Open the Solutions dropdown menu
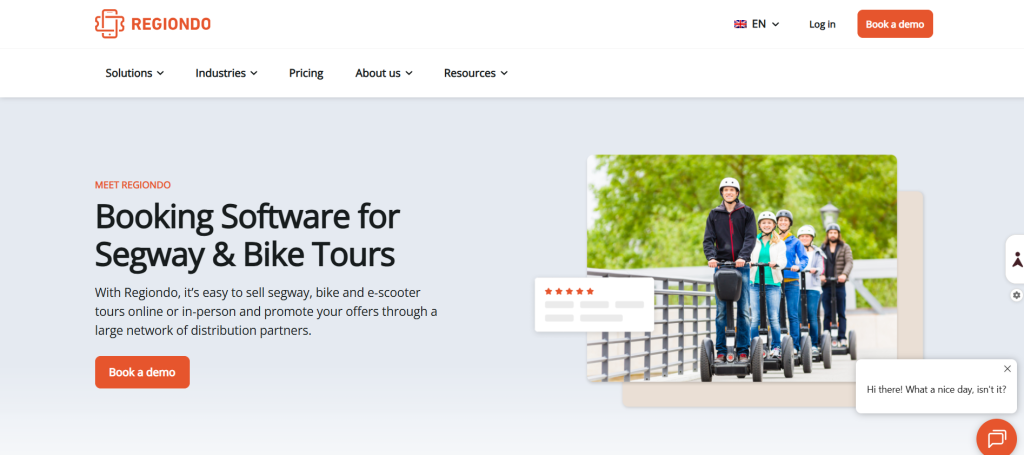The image size is (1024, 455). [135, 73]
